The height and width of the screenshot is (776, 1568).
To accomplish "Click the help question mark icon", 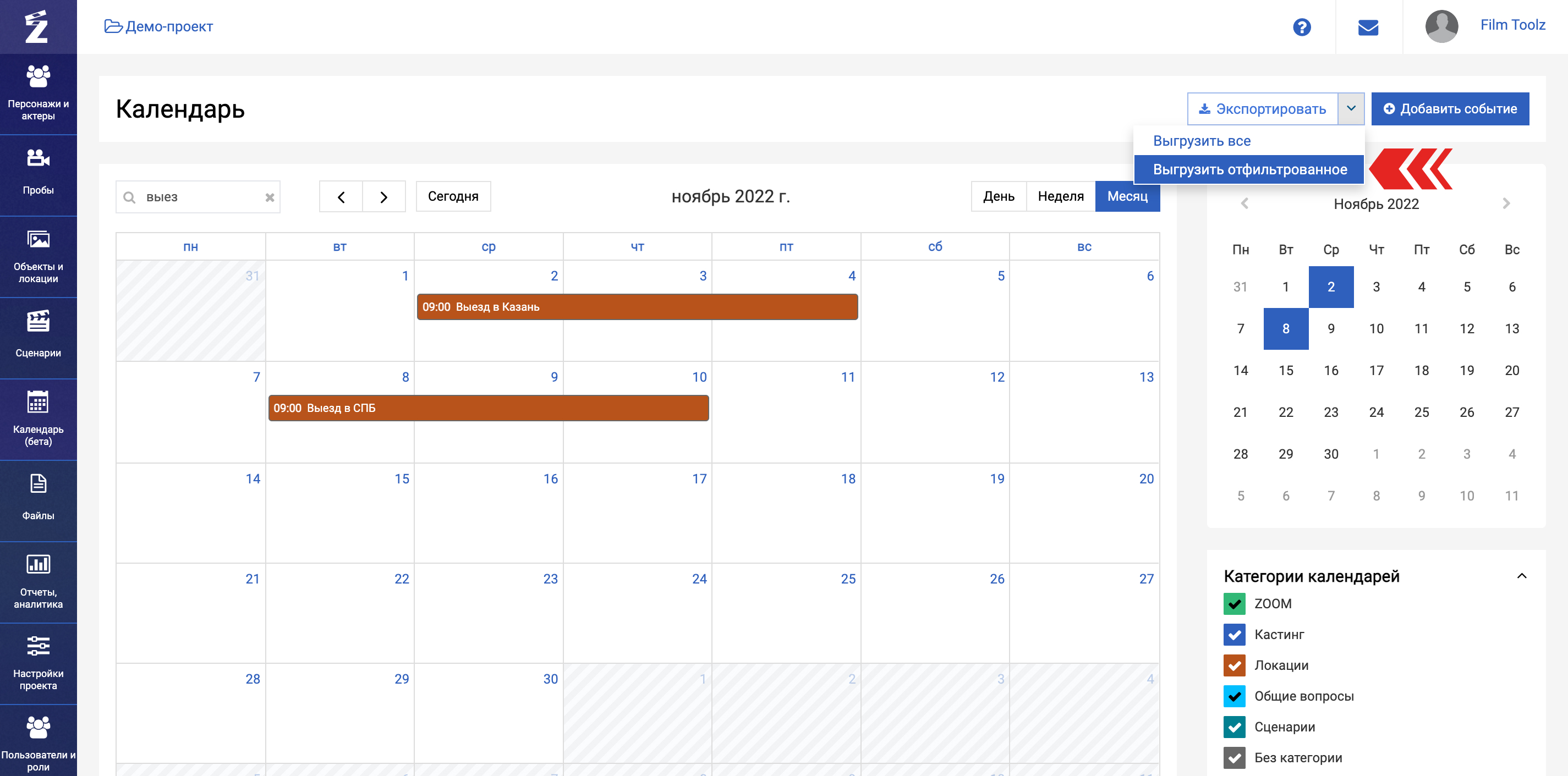I will (x=1301, y=27).
